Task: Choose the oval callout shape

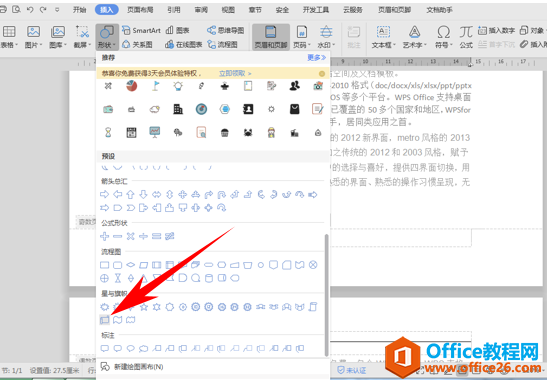Action: pos(130,348)
